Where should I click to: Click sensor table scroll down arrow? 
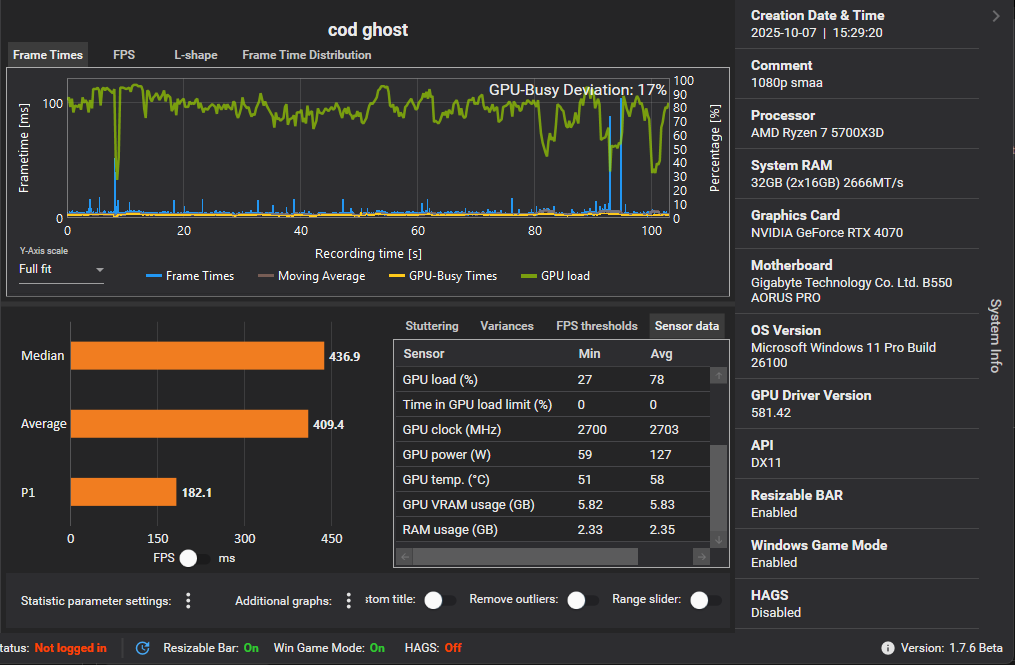coord(719,540)
